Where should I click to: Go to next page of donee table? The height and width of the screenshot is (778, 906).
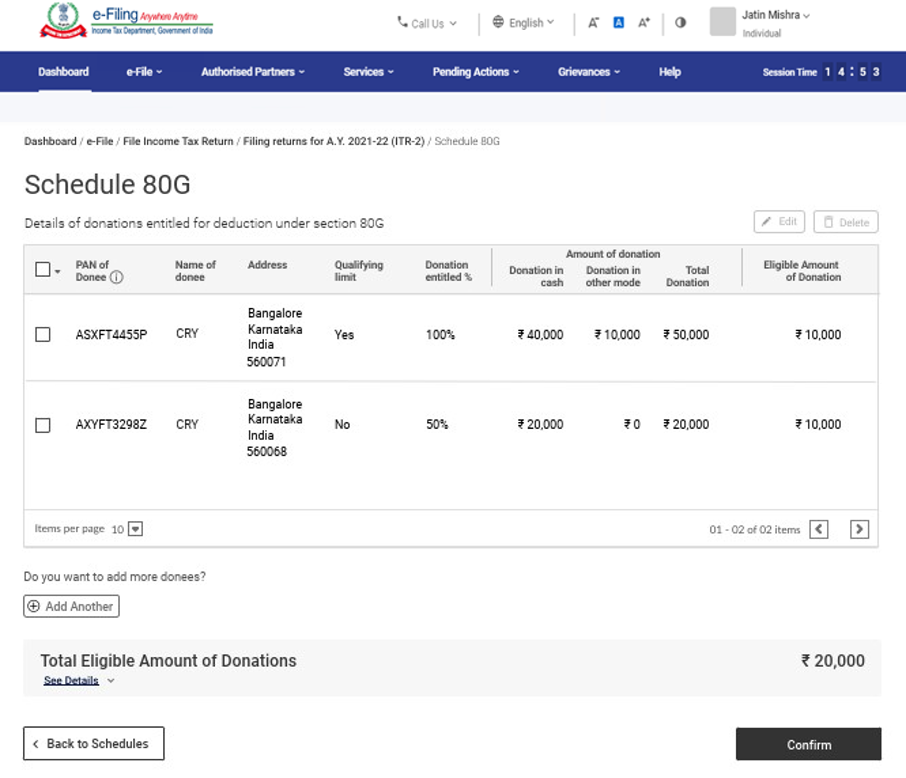(x=859, y=529)
